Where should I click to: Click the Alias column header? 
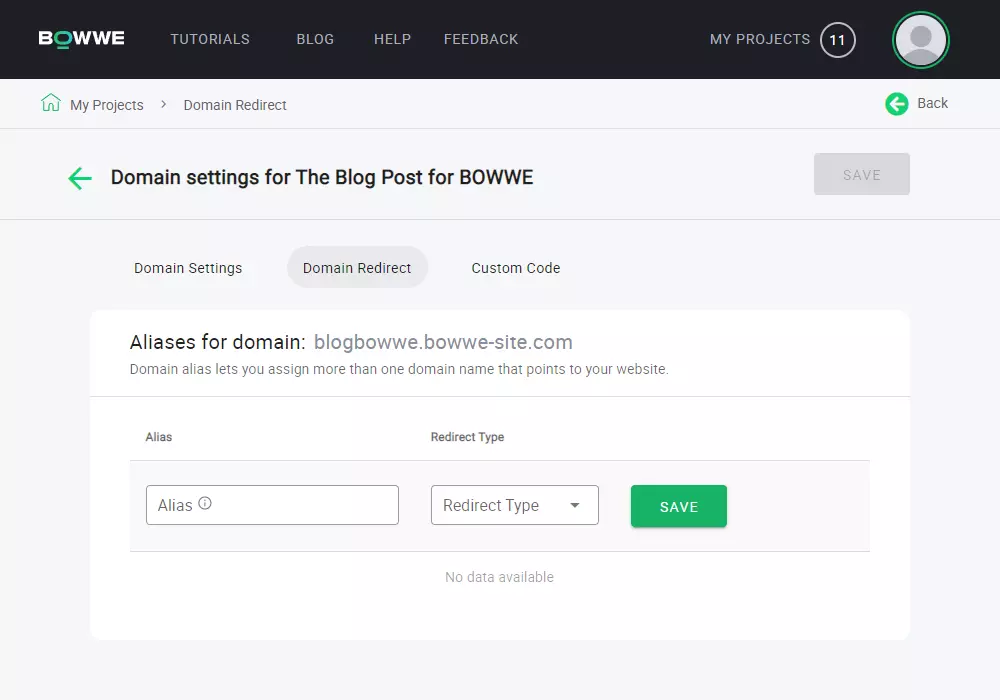(x=159, y=437)
